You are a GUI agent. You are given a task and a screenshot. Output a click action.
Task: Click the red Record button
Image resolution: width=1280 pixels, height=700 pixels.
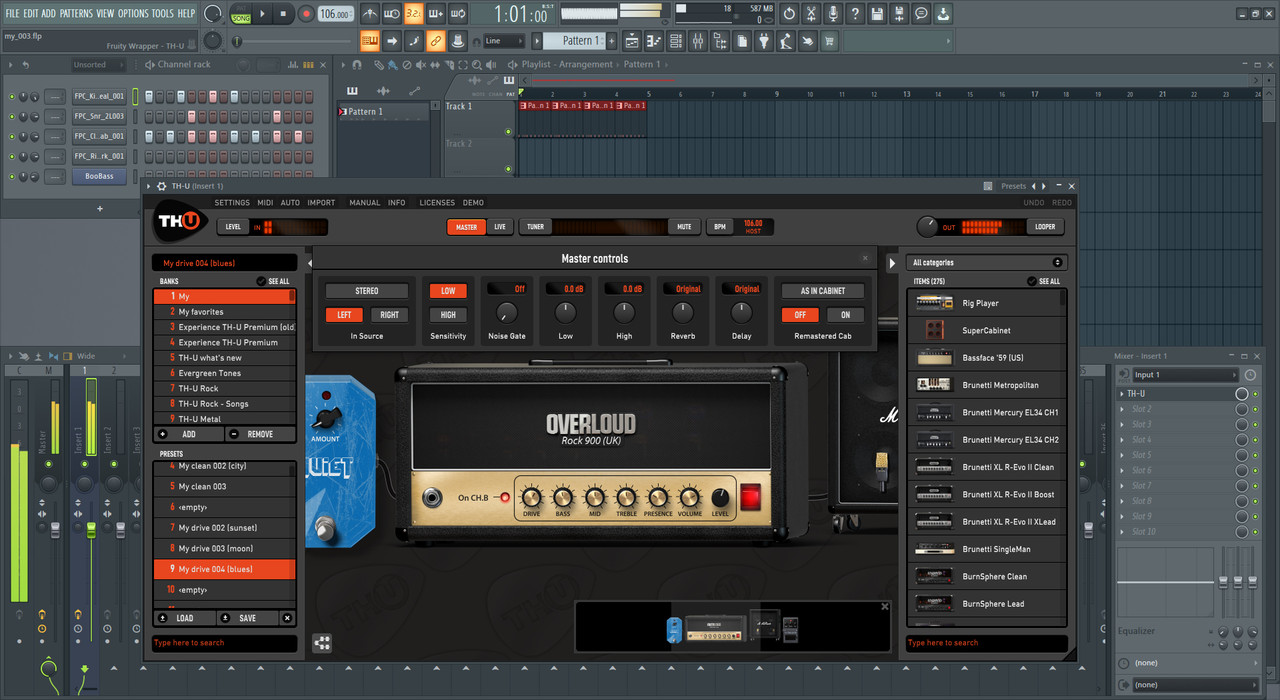(x=306, y=14)
